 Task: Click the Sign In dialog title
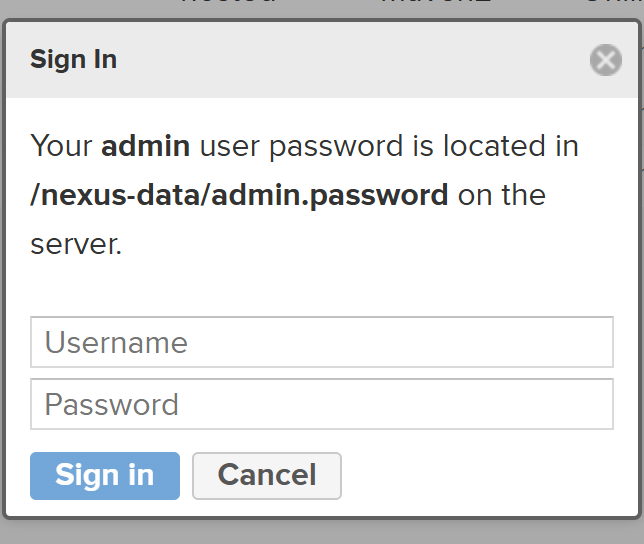(74, 60)
